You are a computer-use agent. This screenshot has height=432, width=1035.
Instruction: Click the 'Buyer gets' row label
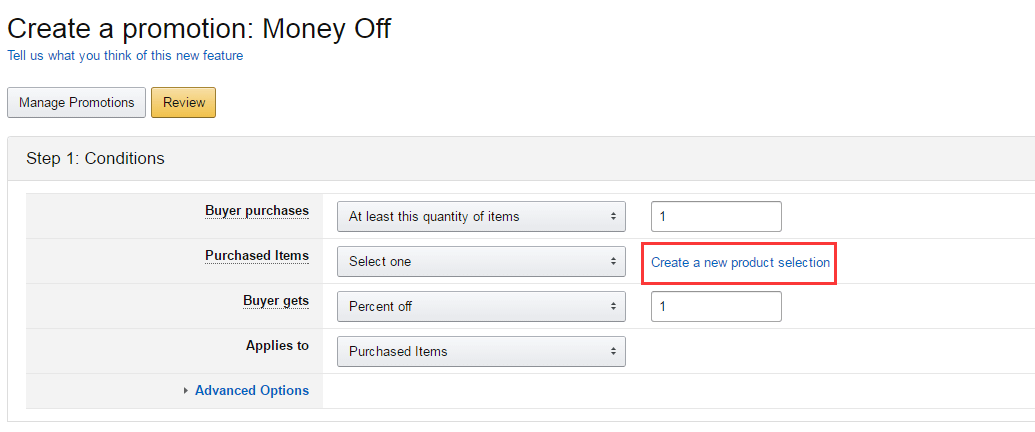(276, 300)
